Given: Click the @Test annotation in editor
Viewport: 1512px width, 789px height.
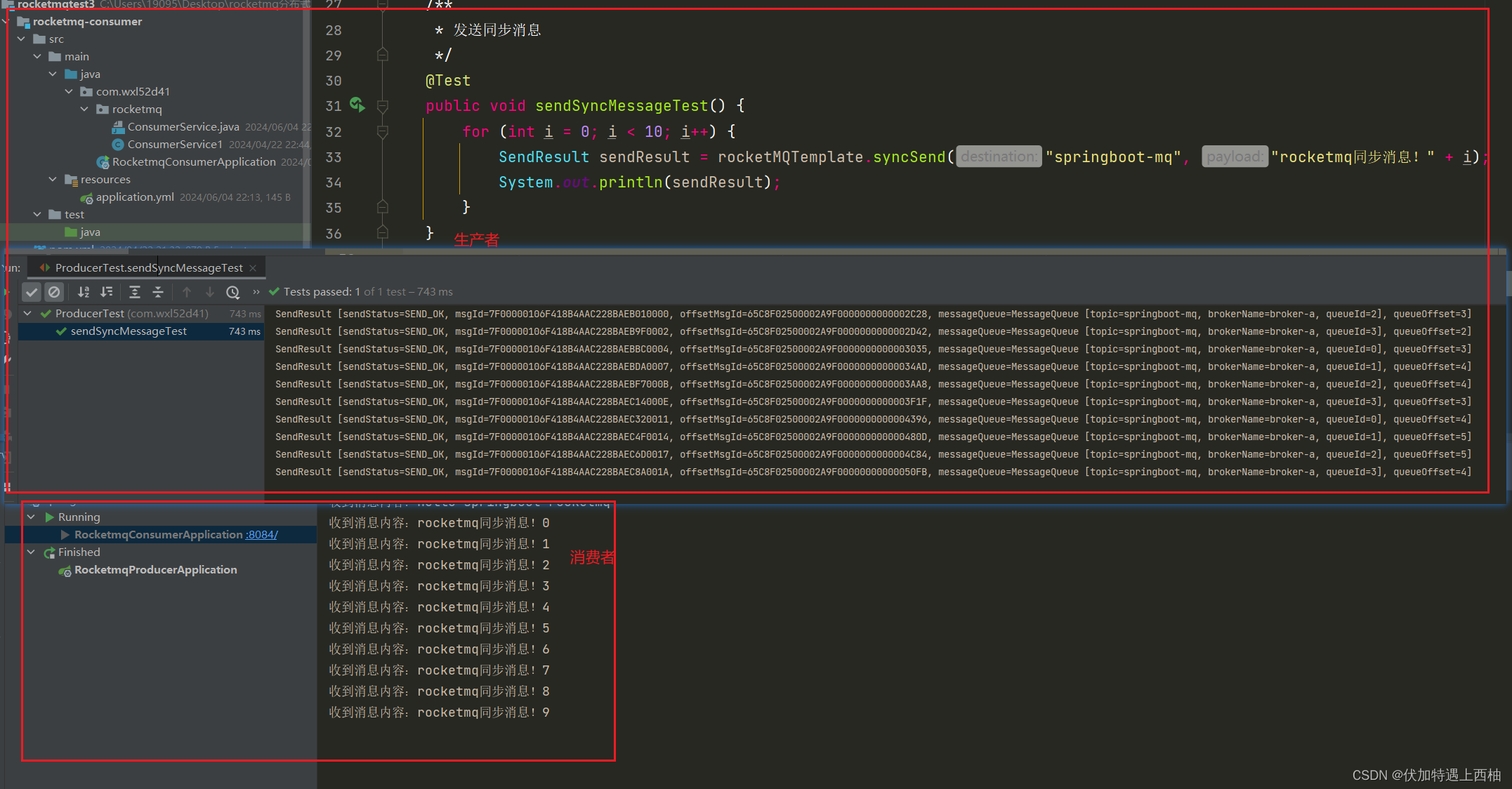Looking at the screenshot, I should (x=448, y=81).
